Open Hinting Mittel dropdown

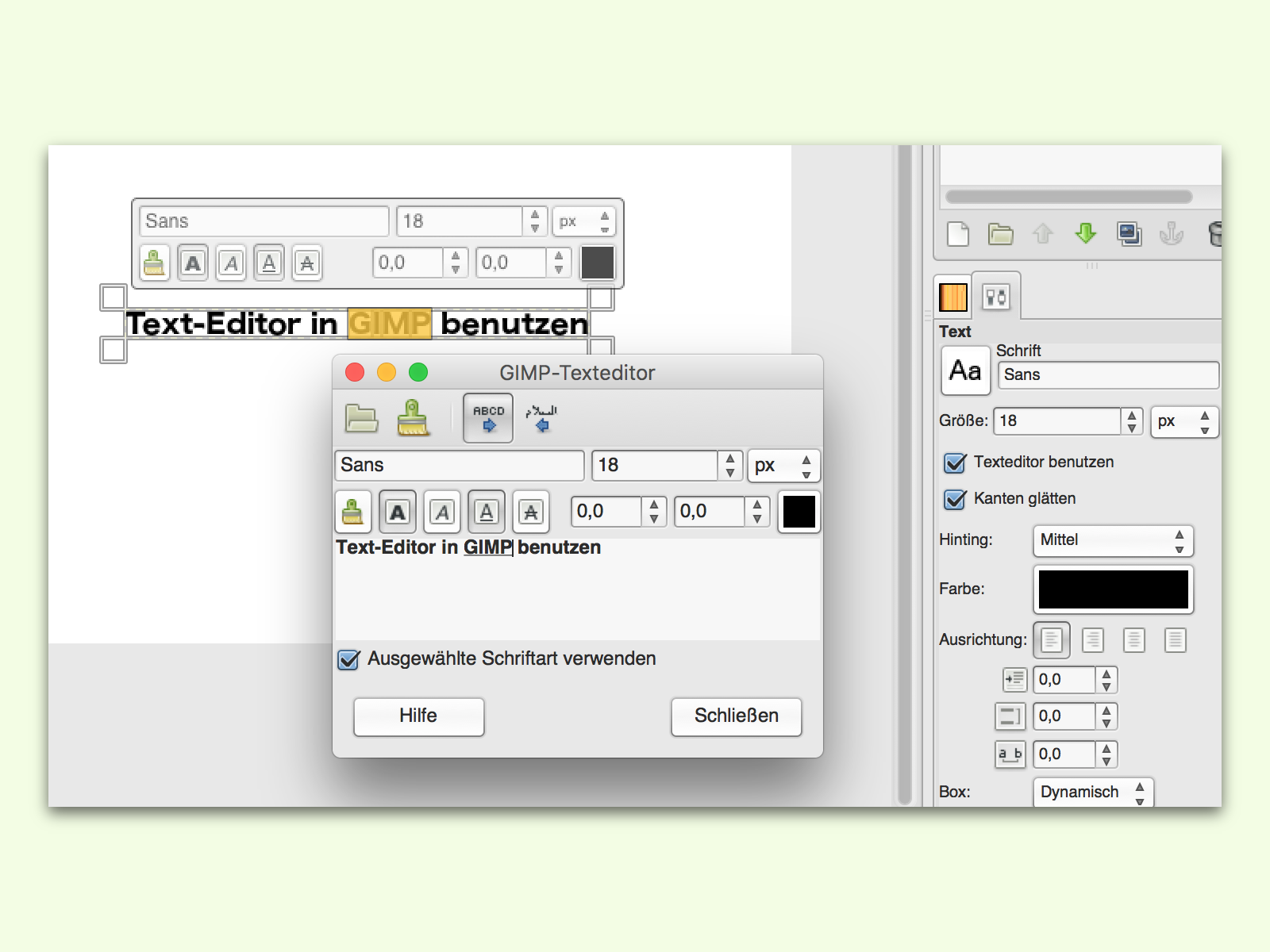point(1113,540)
